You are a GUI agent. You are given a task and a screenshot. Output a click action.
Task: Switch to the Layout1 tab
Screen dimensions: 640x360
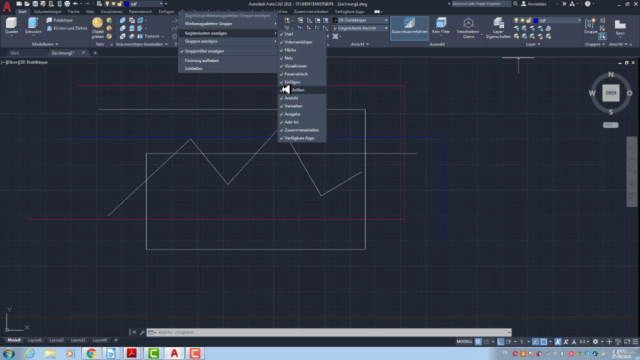click(x=35, y=340)
